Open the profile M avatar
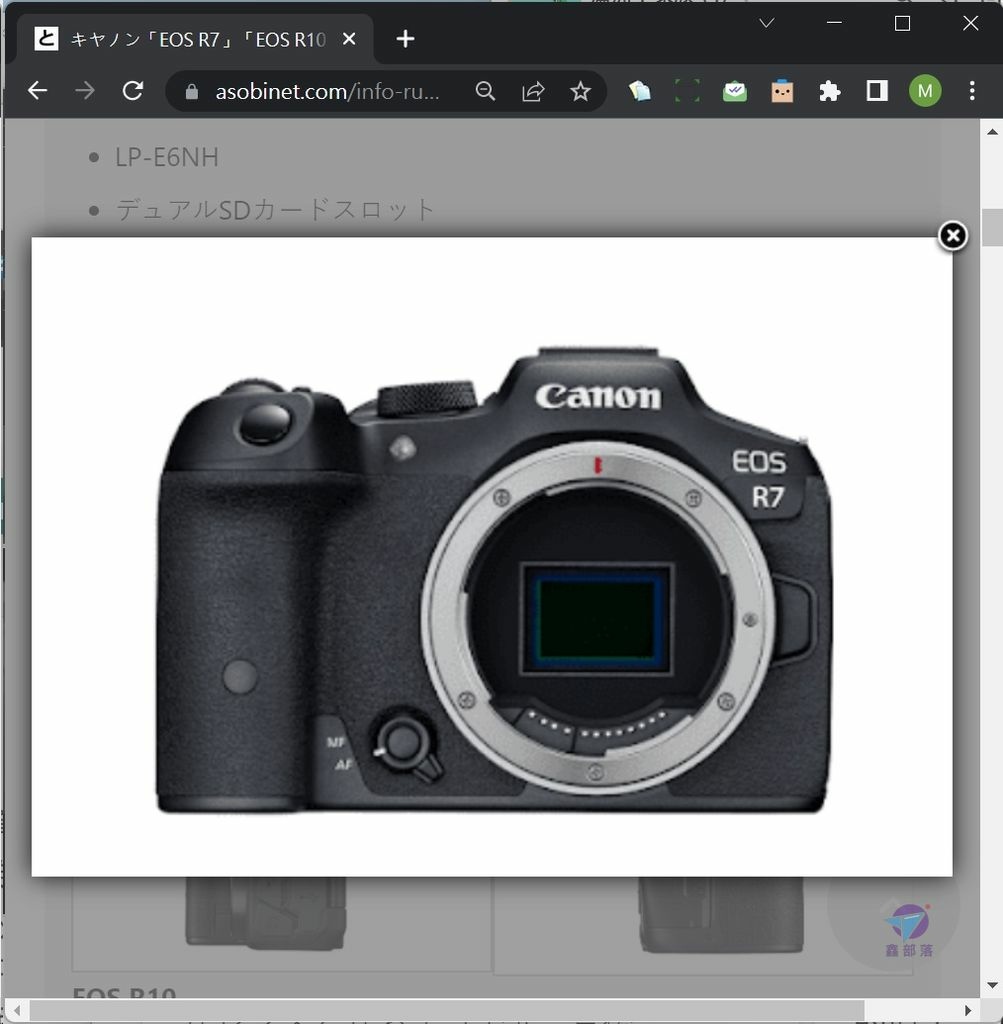The image size is (1003, 1024). tap(925, 91)
